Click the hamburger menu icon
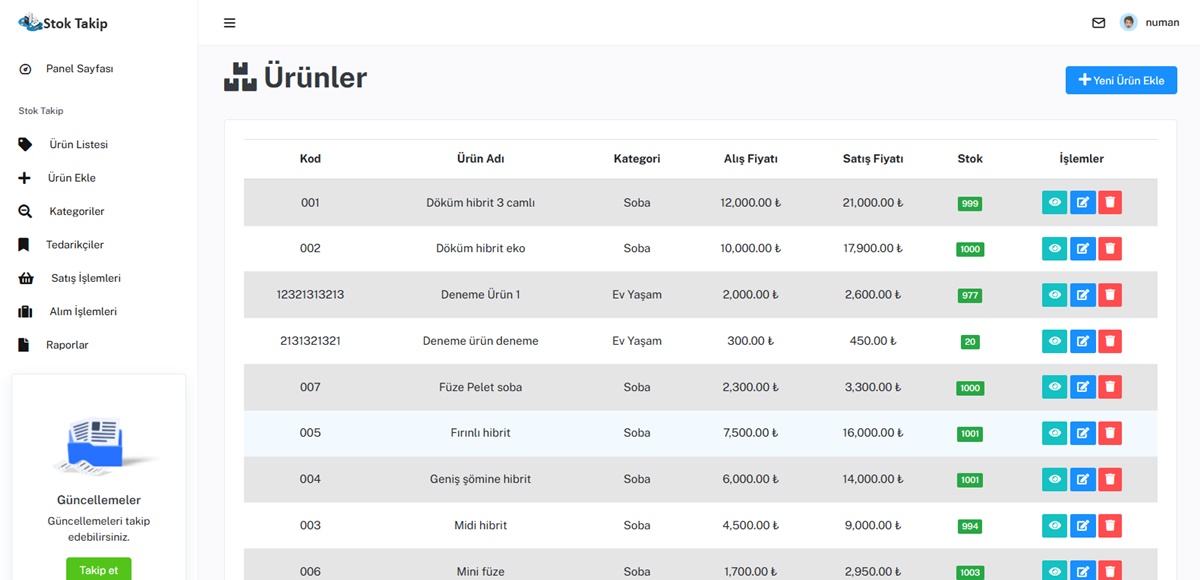 click(230, 23)
